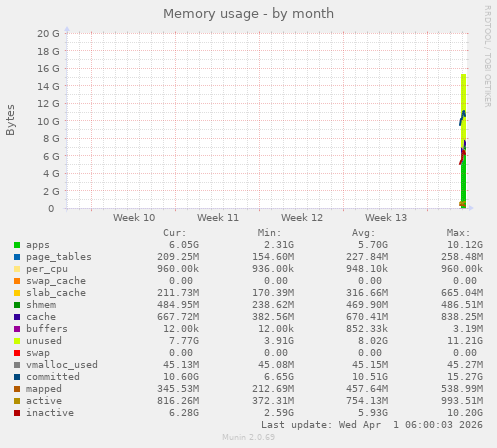Click the cache indigo legend swatch
497x448 pixels.
[17, 317]
